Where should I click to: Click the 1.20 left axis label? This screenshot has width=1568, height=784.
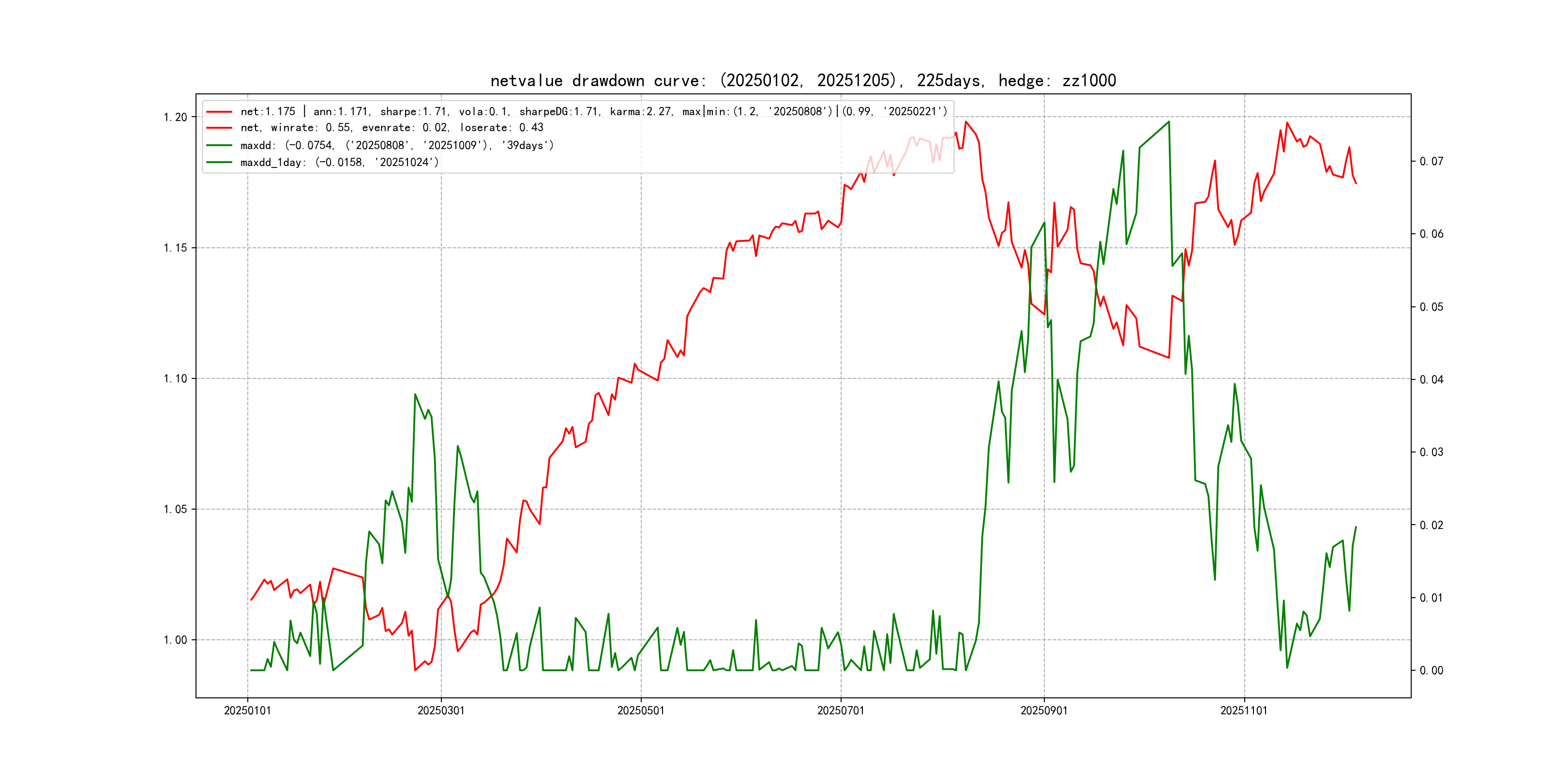coord(175,118)
